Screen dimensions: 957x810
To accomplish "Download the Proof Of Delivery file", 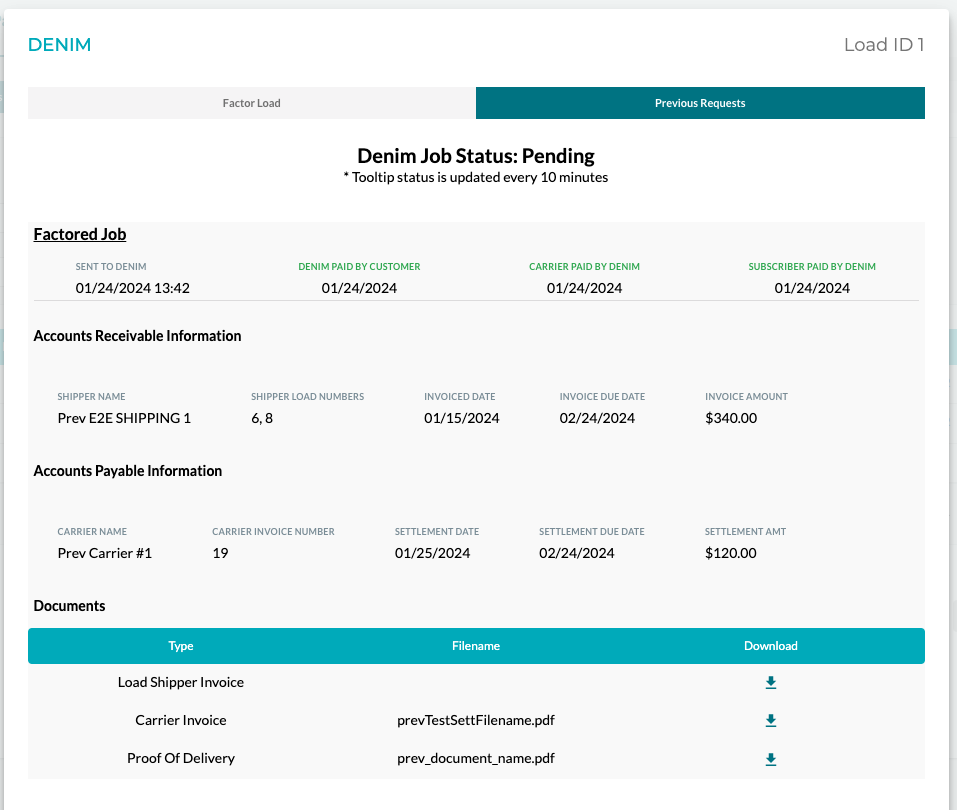I will tap(770, 759).
